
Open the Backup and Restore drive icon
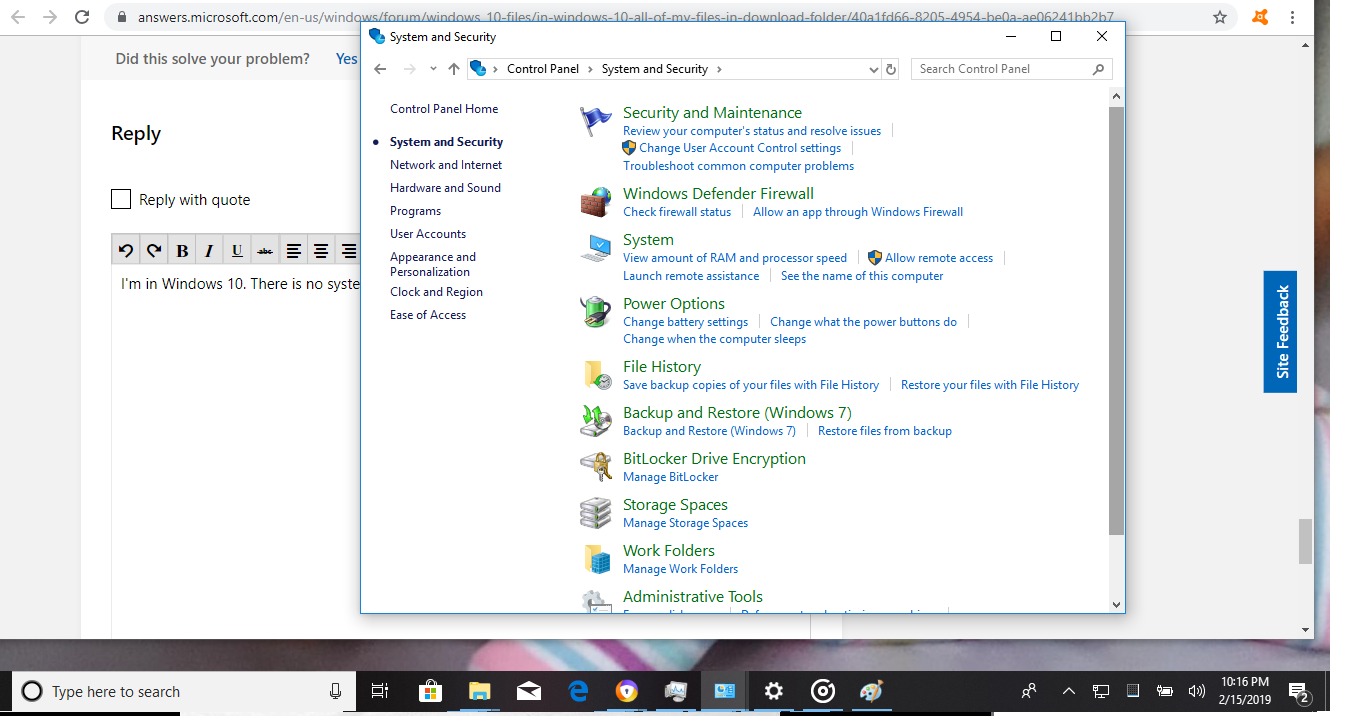click(596, 421)
